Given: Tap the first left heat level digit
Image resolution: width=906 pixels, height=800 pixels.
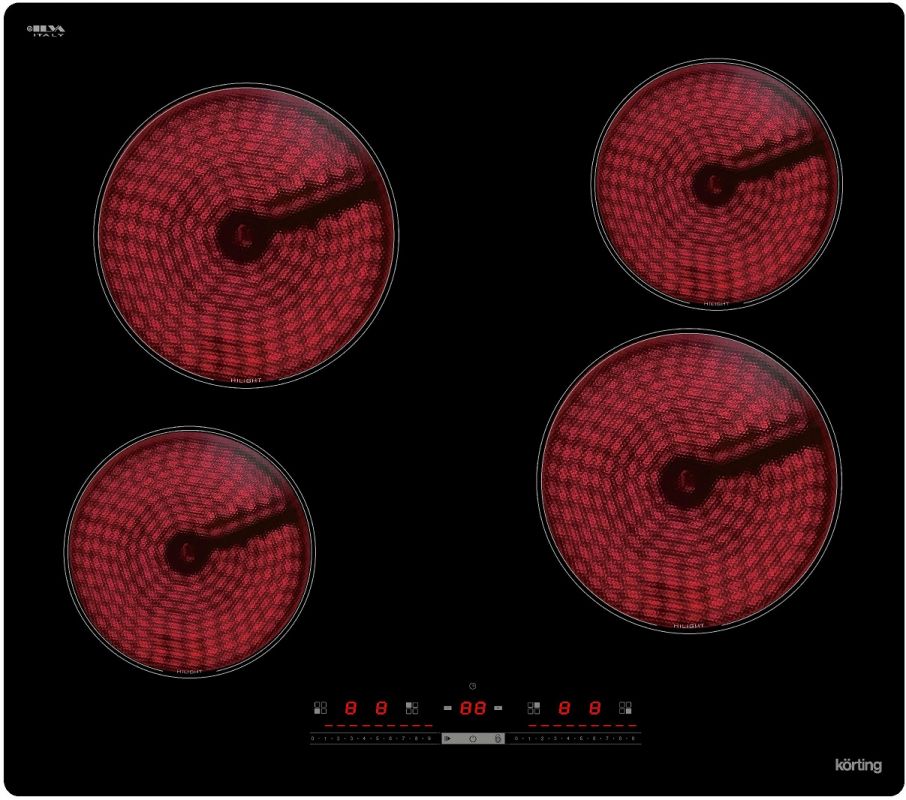Looking at the screenshot, I should coord(351,707).
